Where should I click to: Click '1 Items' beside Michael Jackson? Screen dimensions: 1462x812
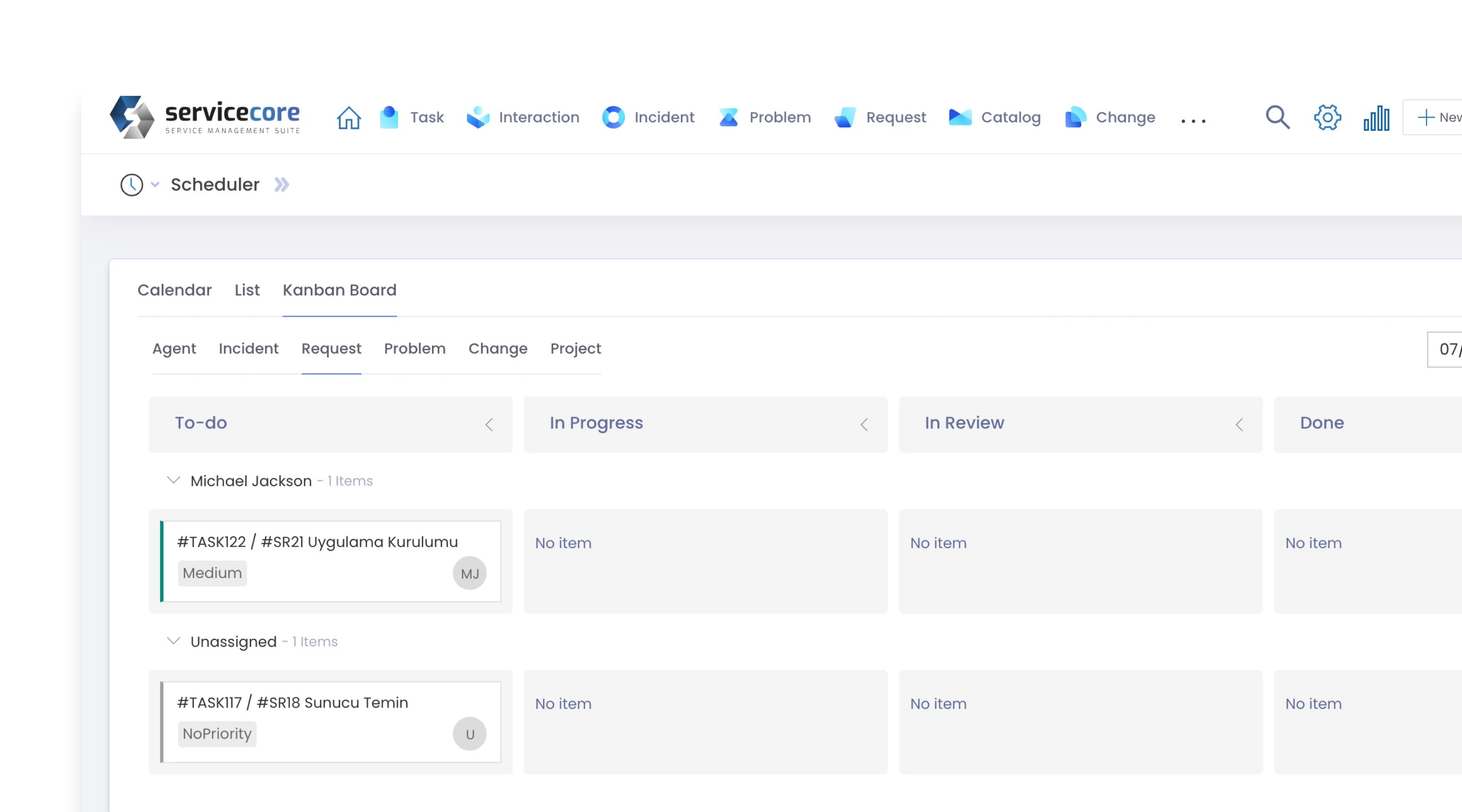click(x=350, y=481)
